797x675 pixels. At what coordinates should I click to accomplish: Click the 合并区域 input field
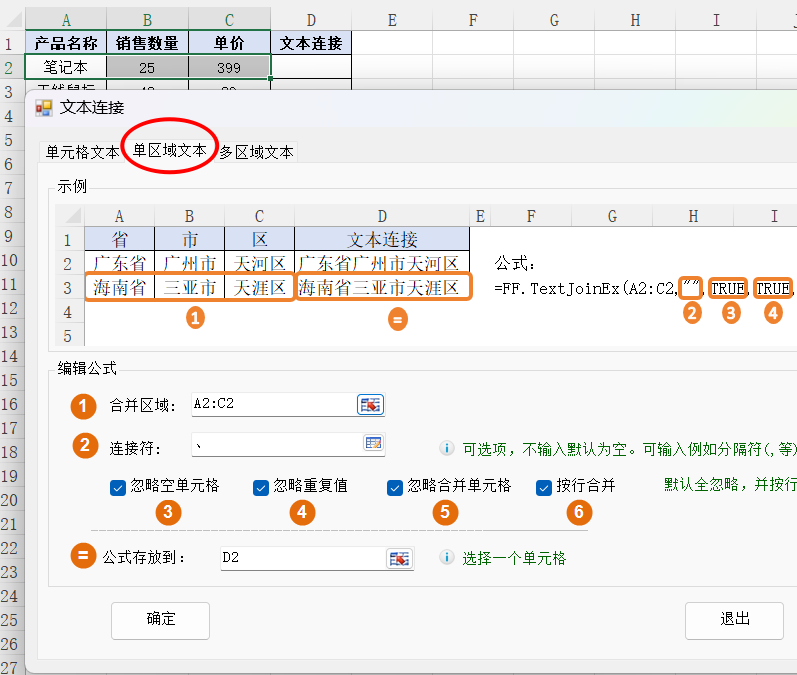[270, 404]
